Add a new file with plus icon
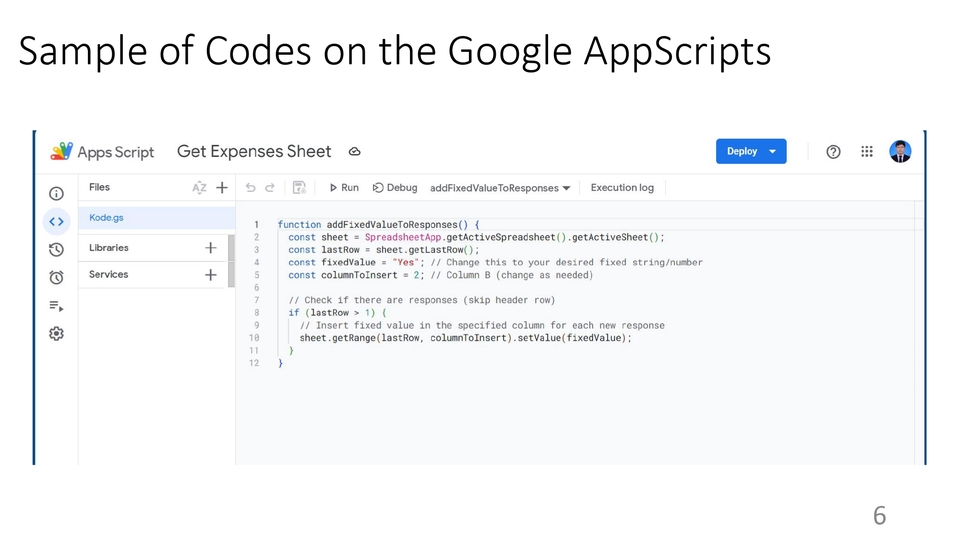This screenshot has height=540, width=960. click(222, 187)
